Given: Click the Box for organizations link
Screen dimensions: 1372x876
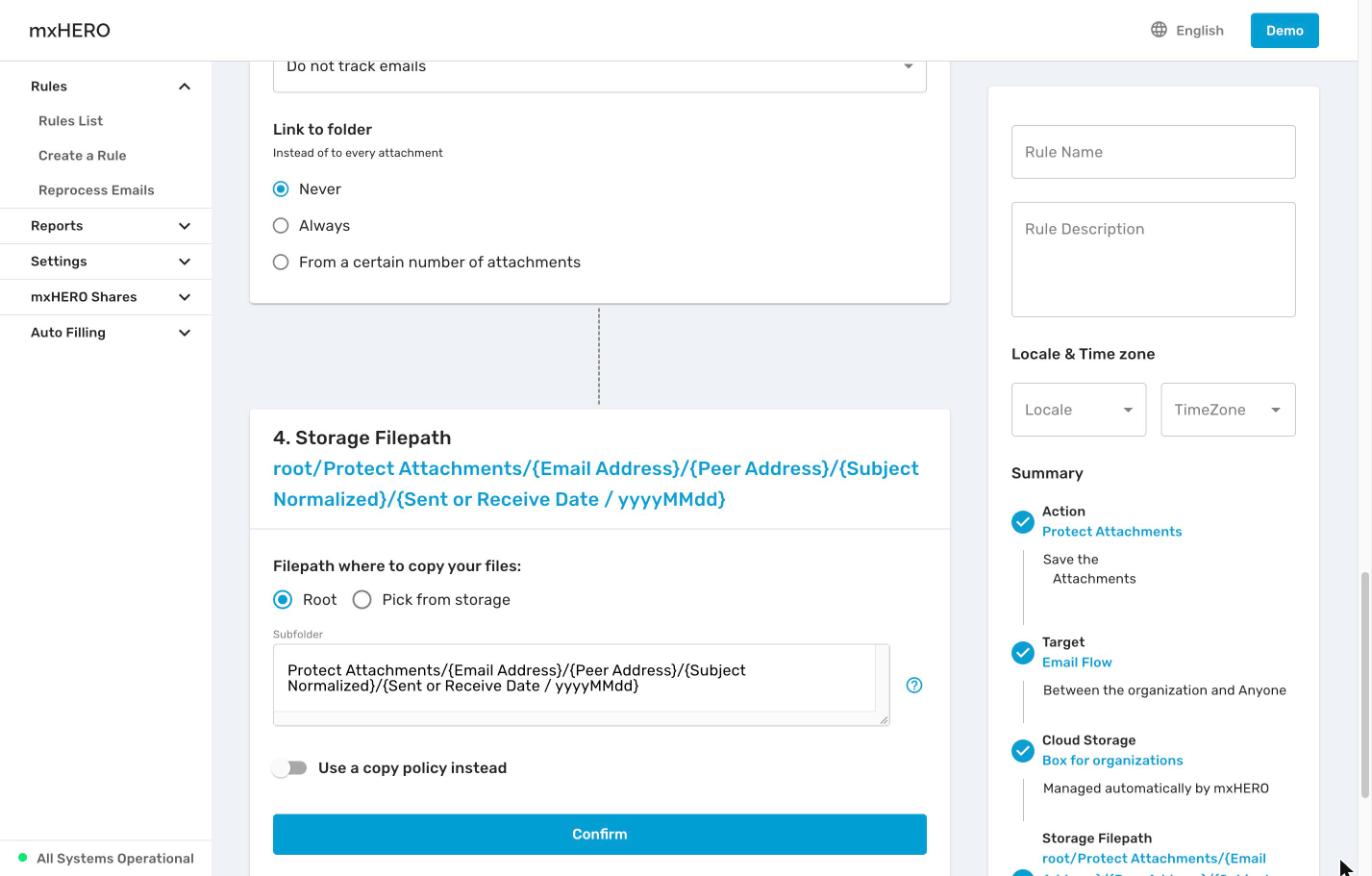Looking at the screenshot, I should [1112, 760].
